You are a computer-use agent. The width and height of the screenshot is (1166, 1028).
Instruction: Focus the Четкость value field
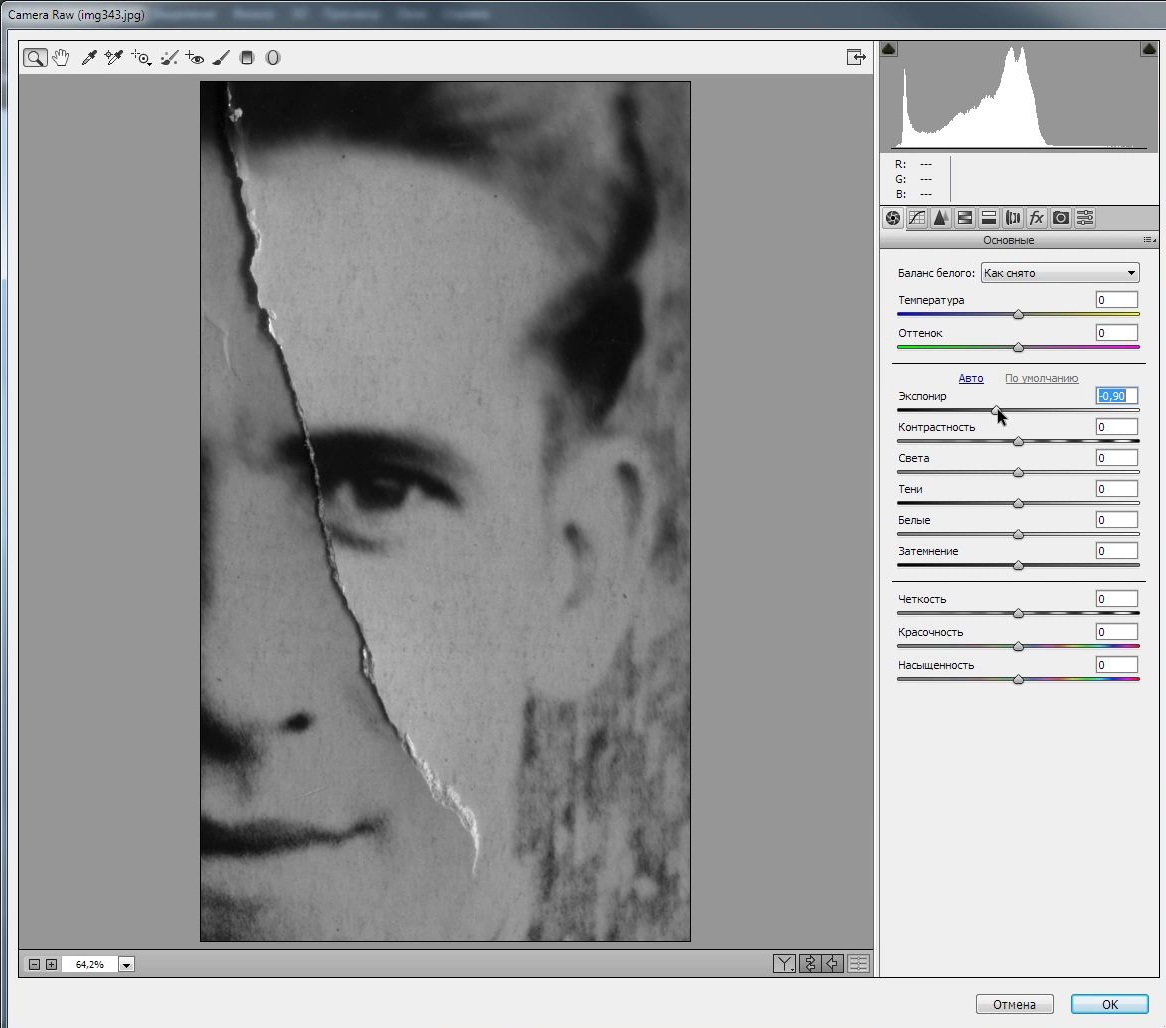(x=1117, y=599)
